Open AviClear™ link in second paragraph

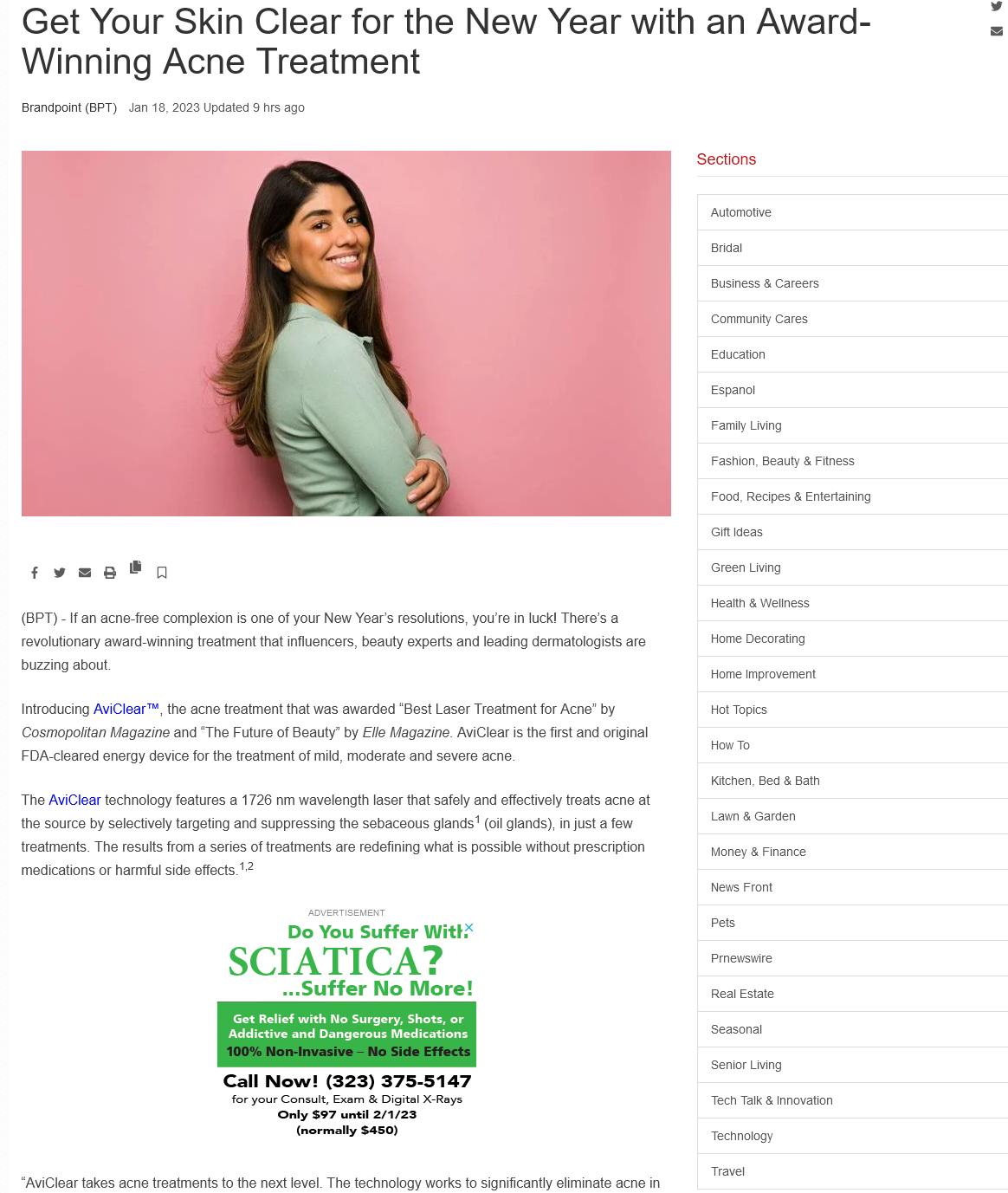126,709
